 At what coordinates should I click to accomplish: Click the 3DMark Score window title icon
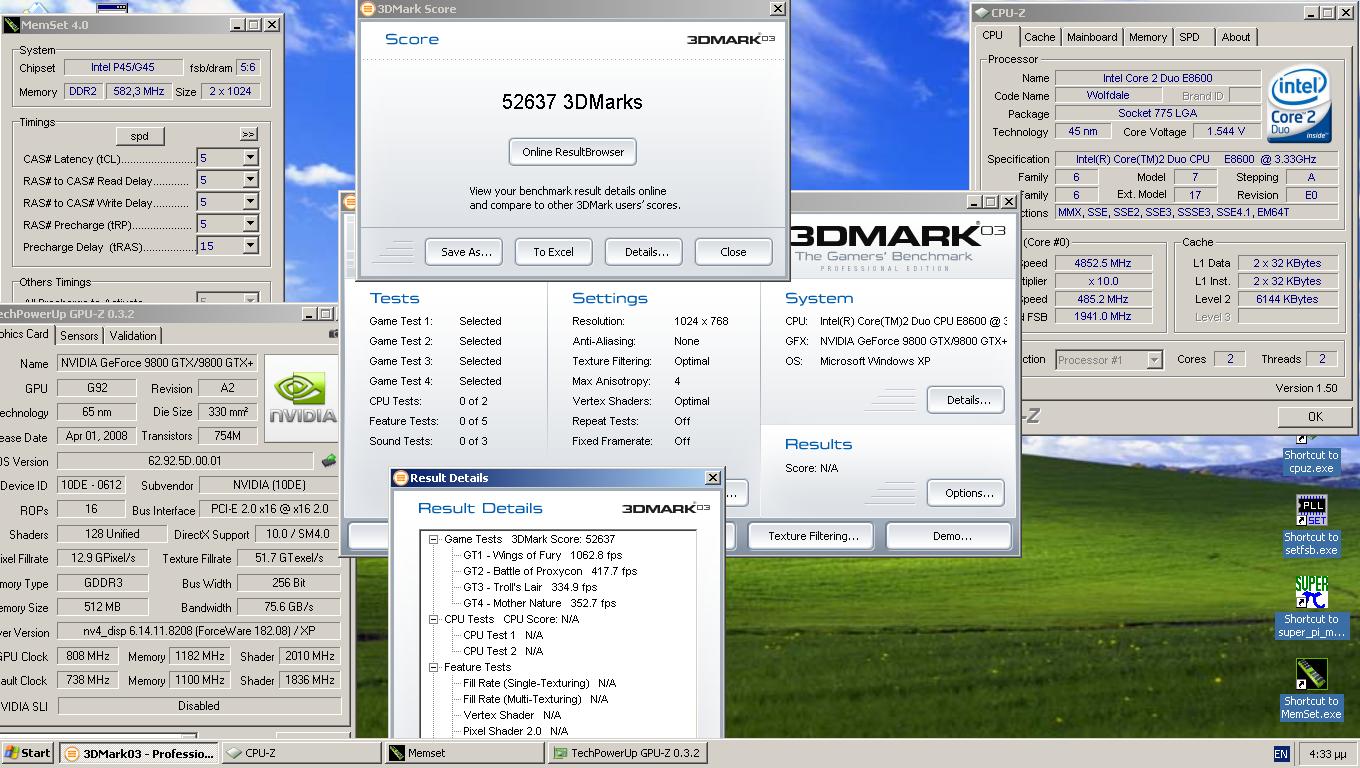pyautogui.click(x=368, y=9)
